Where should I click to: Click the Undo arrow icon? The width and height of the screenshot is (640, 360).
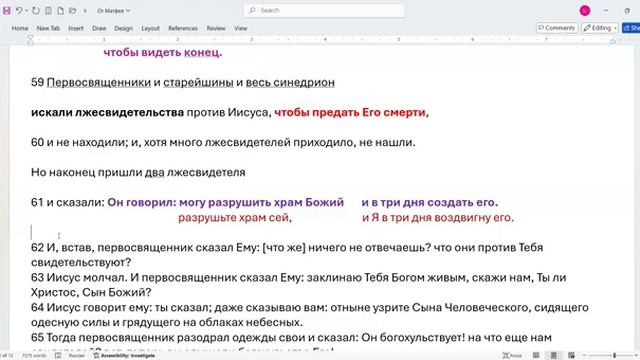(19, 11)
